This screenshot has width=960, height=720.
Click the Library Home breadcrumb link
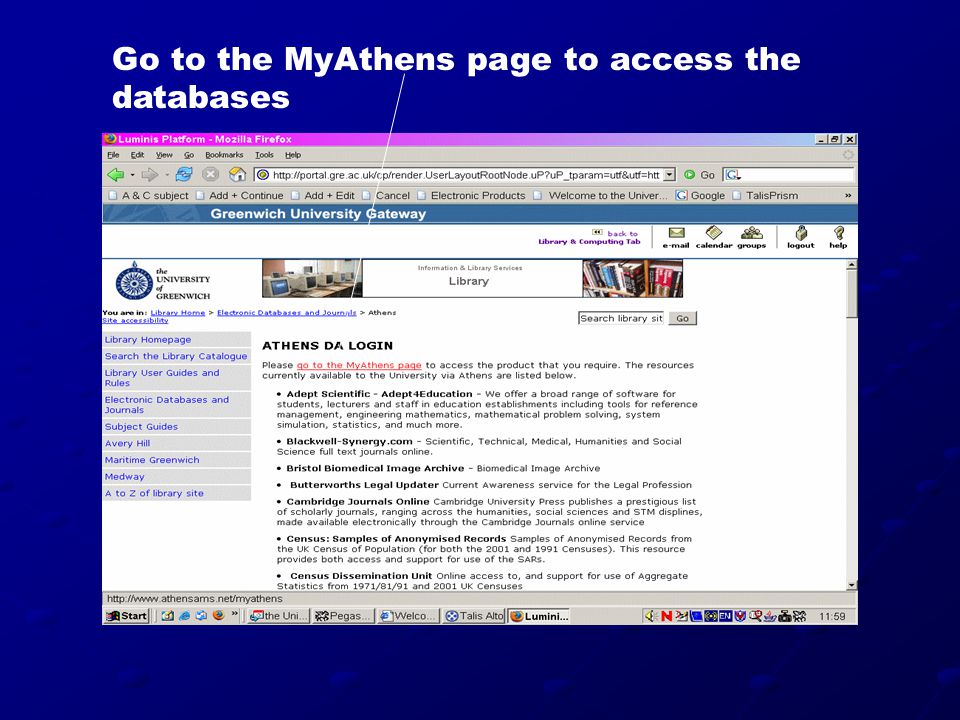(x=178, y=312)
